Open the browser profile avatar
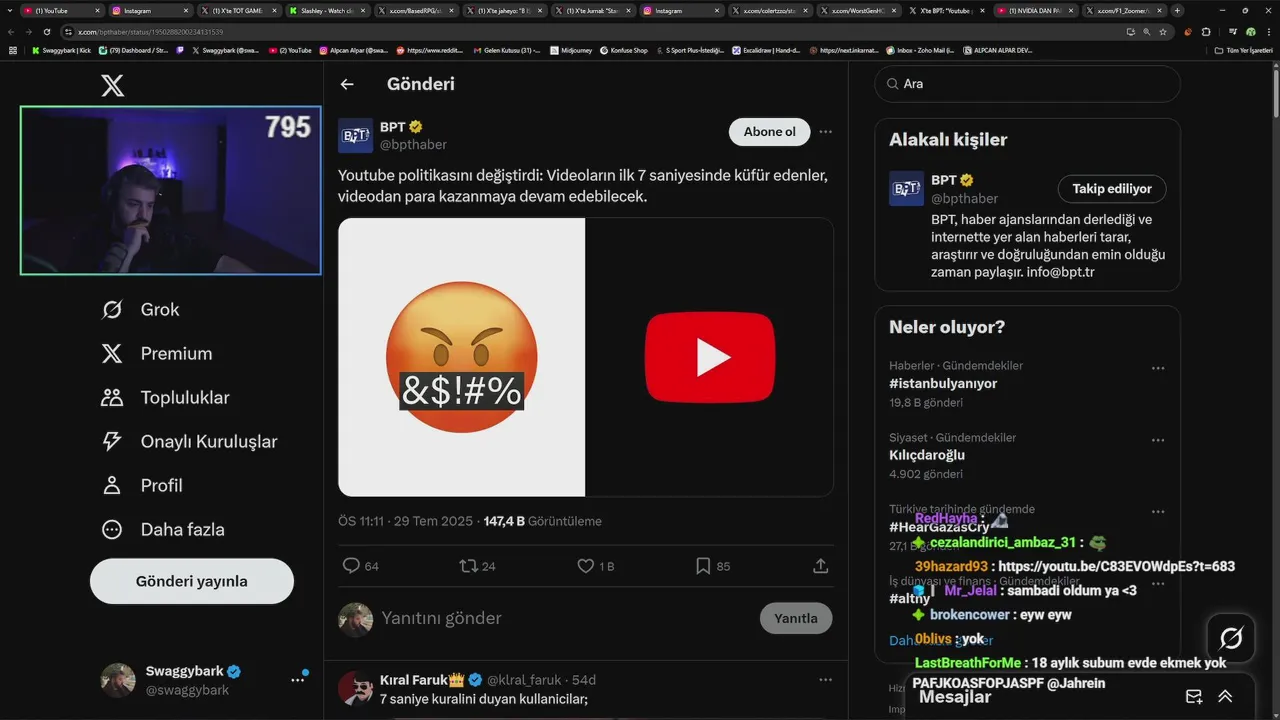Screen dimensions: 1280x720 [1249, 32]
